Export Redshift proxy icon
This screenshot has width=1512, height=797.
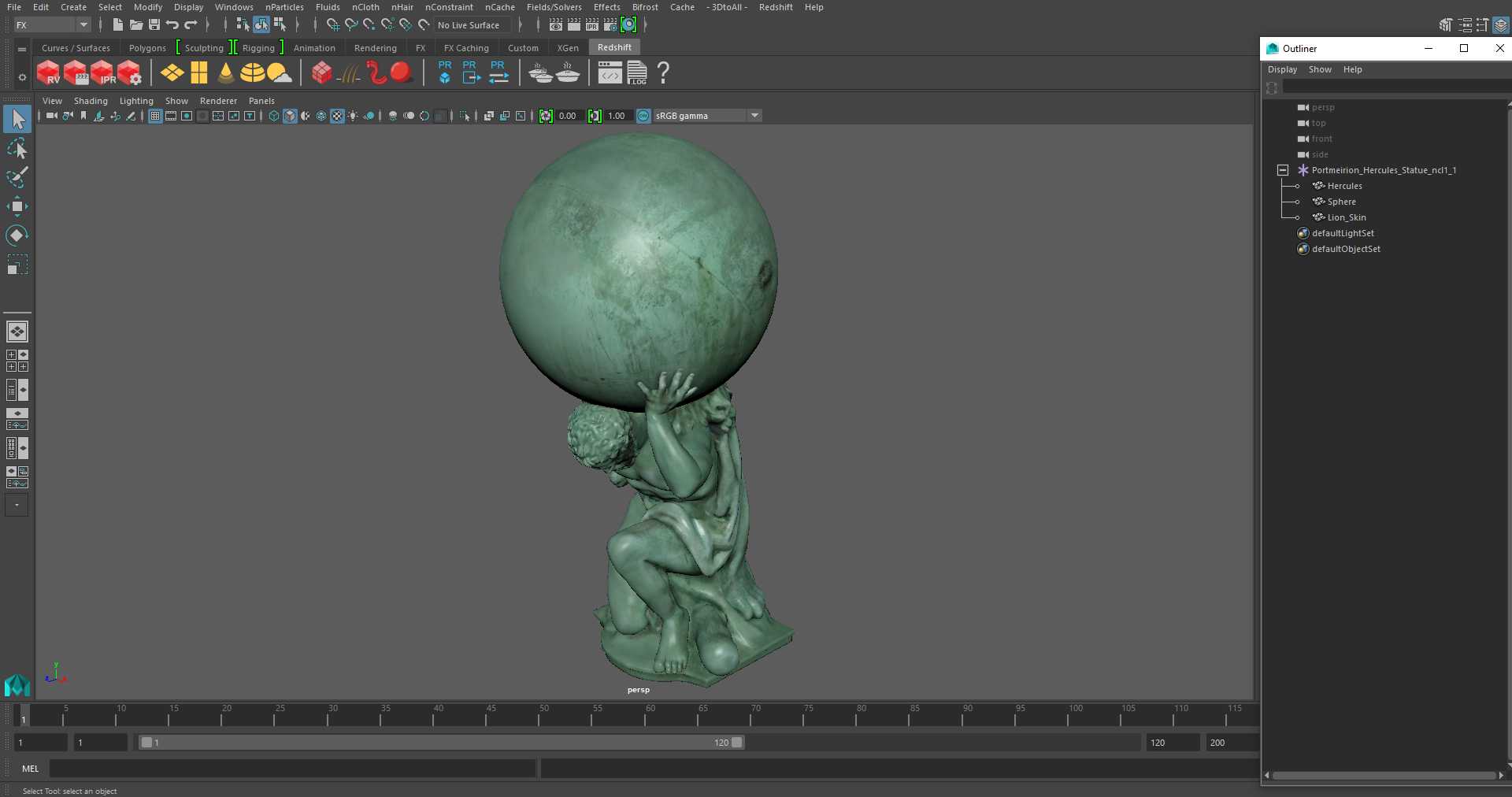(471, 72)
